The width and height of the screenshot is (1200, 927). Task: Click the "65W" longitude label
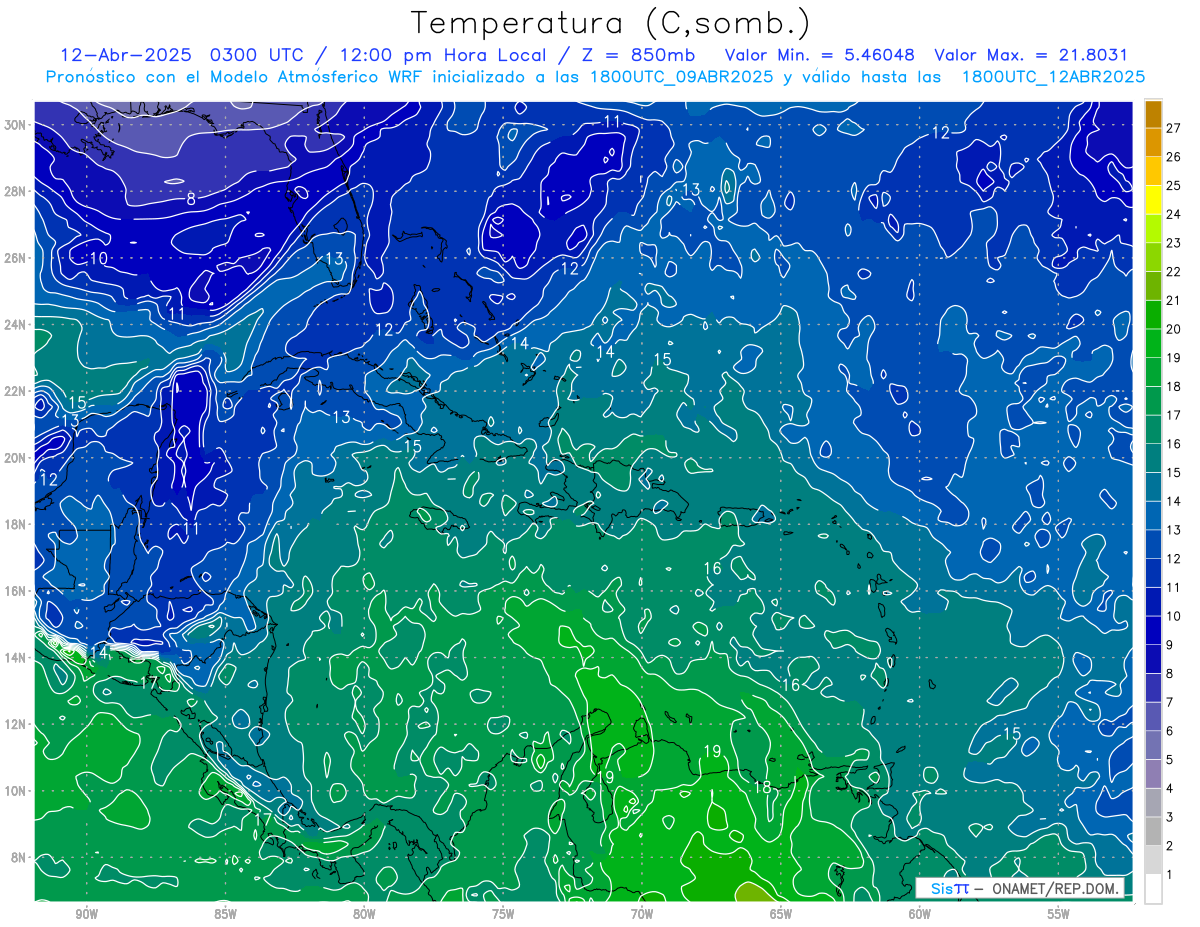pyautogui.click(x=781, y=913)
